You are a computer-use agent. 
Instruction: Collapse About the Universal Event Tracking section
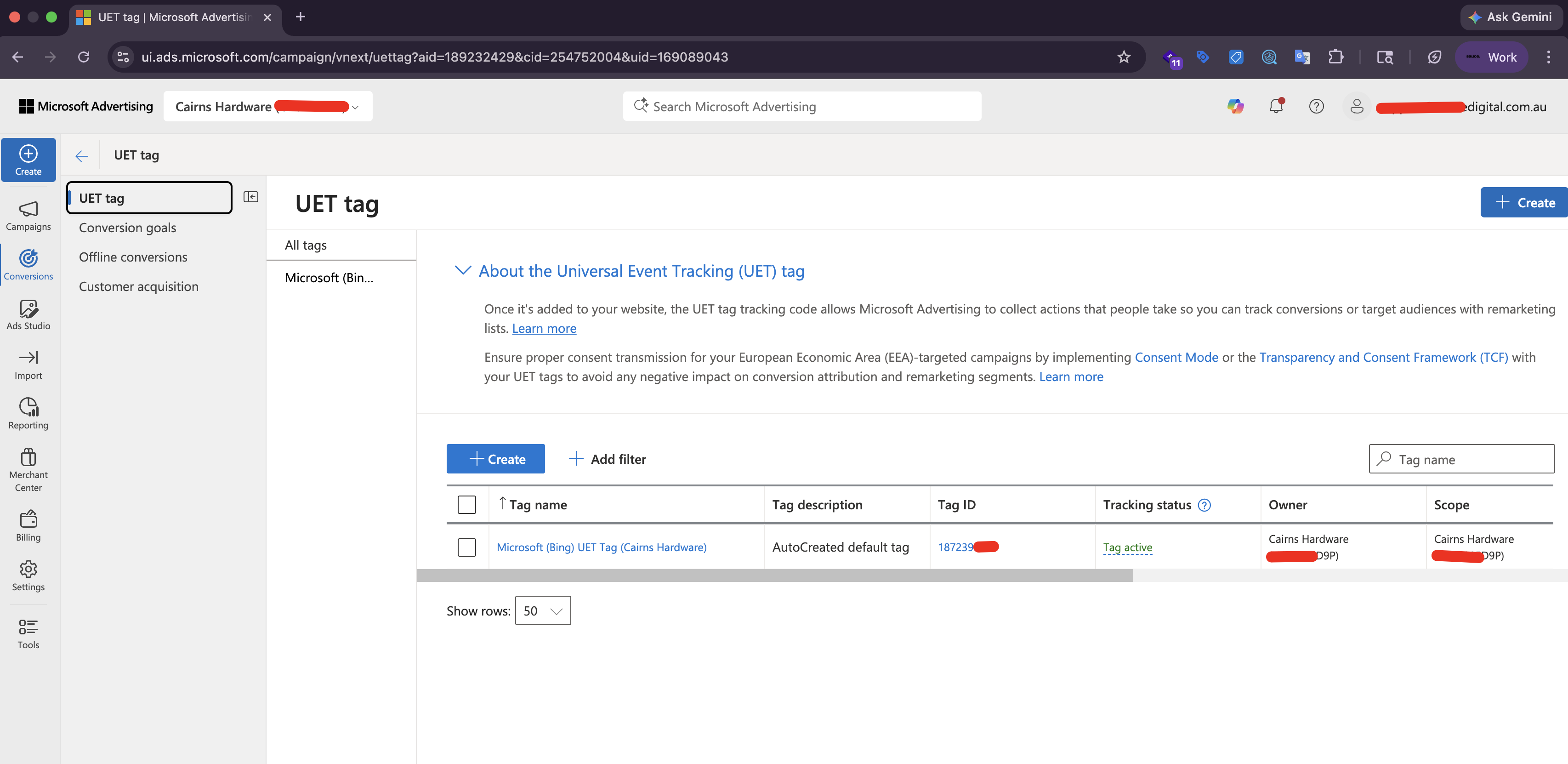[x=463, y=271]
